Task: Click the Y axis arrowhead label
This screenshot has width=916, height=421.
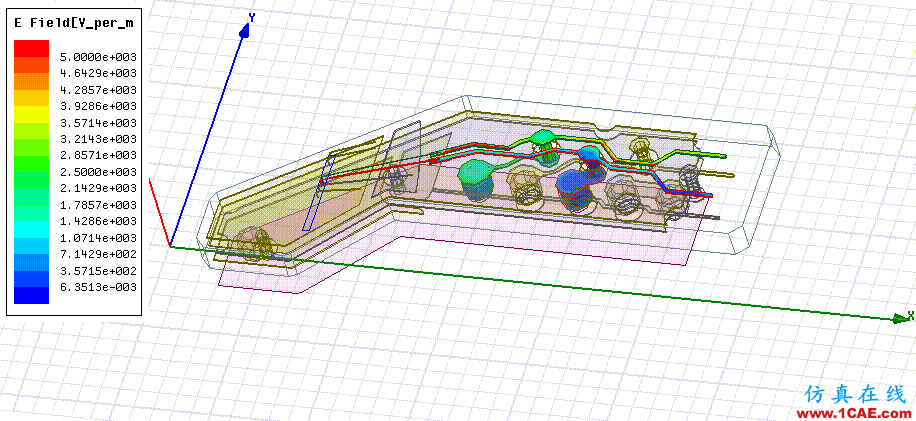Action: point(252,18)
